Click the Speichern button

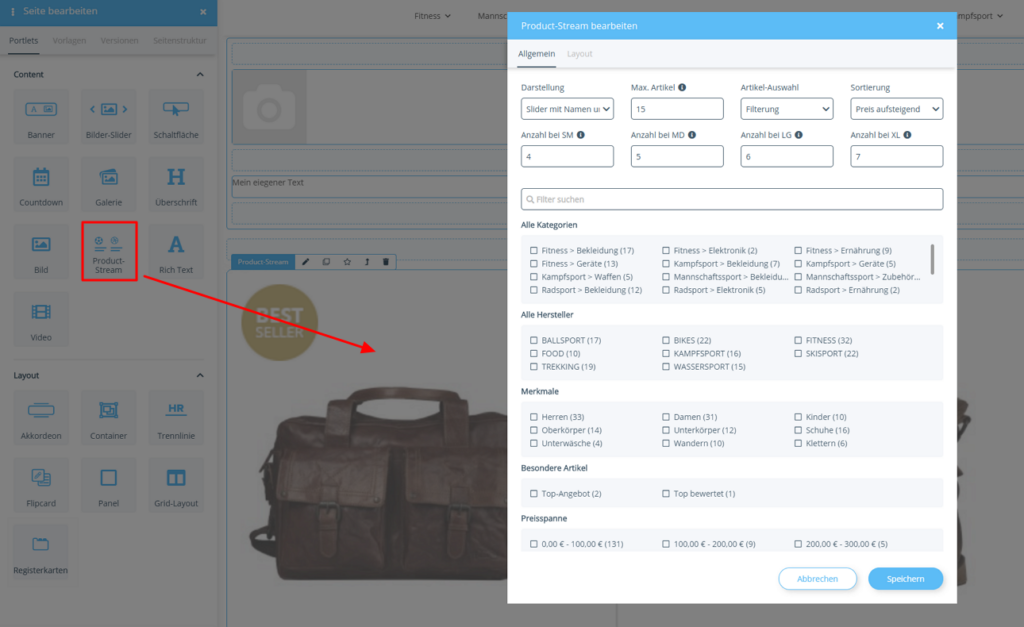tap(905, 578)
